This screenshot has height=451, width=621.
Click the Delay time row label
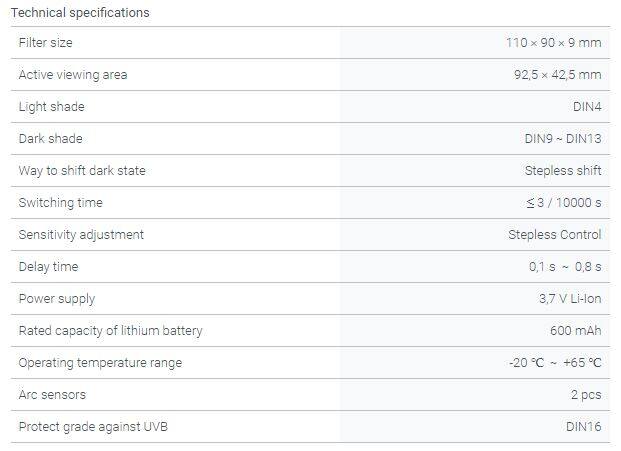tap(48, 267)
